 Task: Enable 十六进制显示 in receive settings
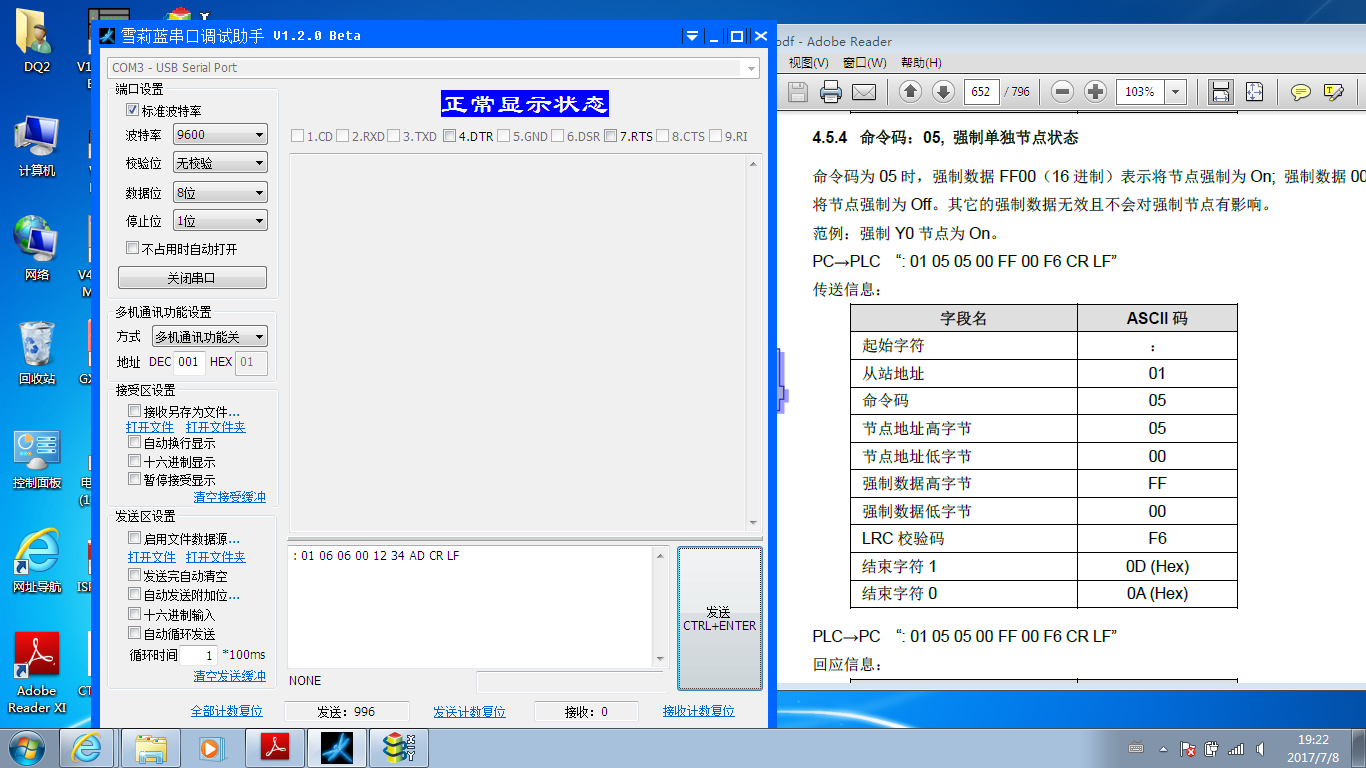135,462
